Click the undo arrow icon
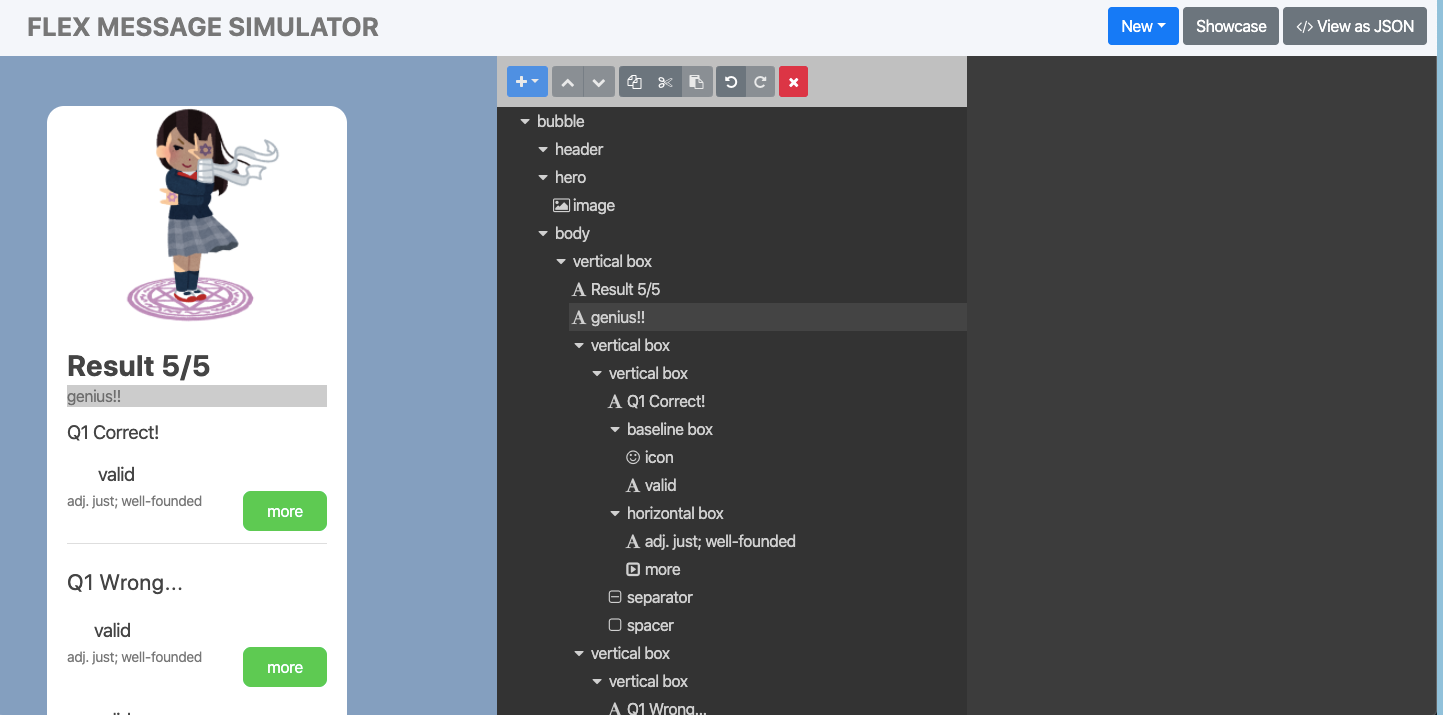The image size is (1443, 715). click(x=731, y=82)
